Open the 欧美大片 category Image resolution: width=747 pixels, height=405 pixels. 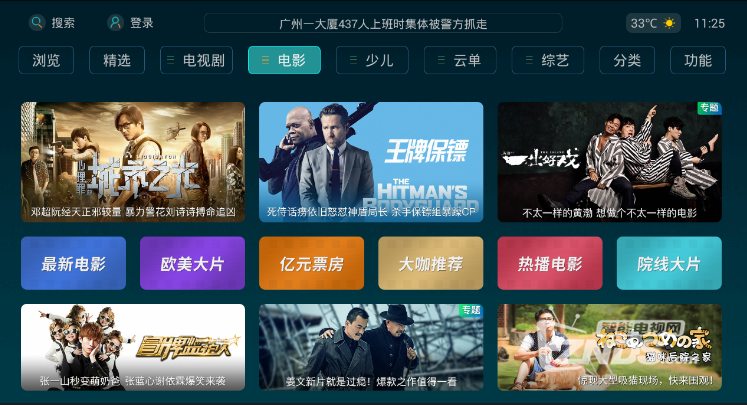click(192, 263)
